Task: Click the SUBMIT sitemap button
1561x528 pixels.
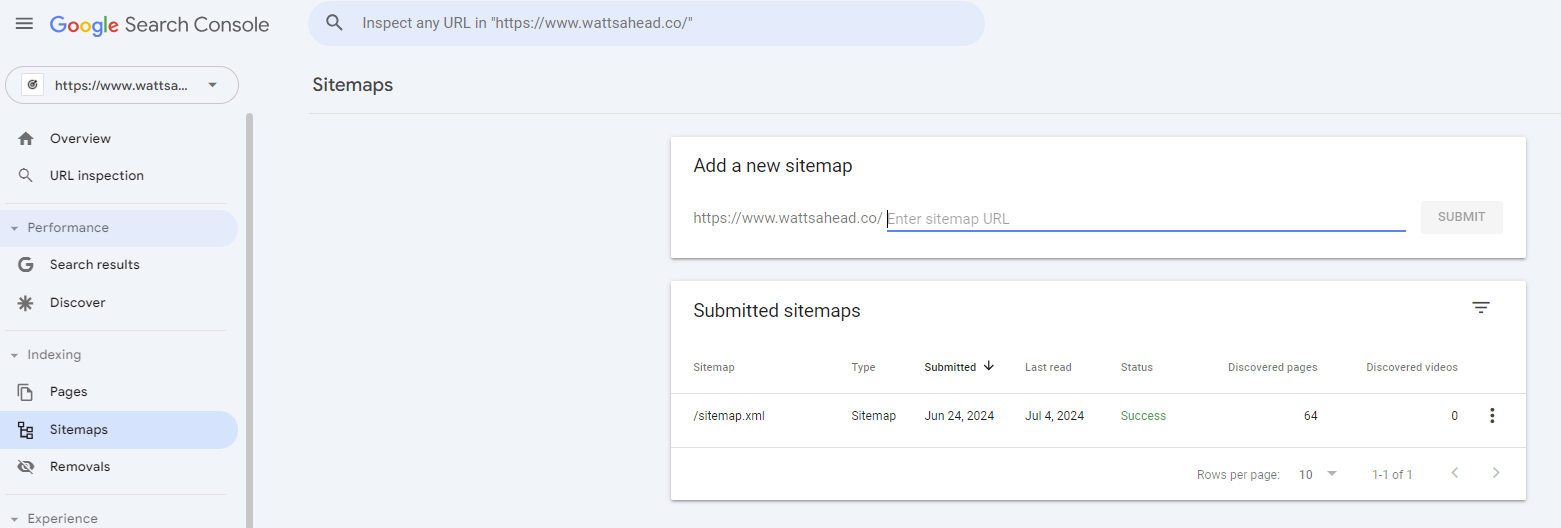Action: 1461,217
